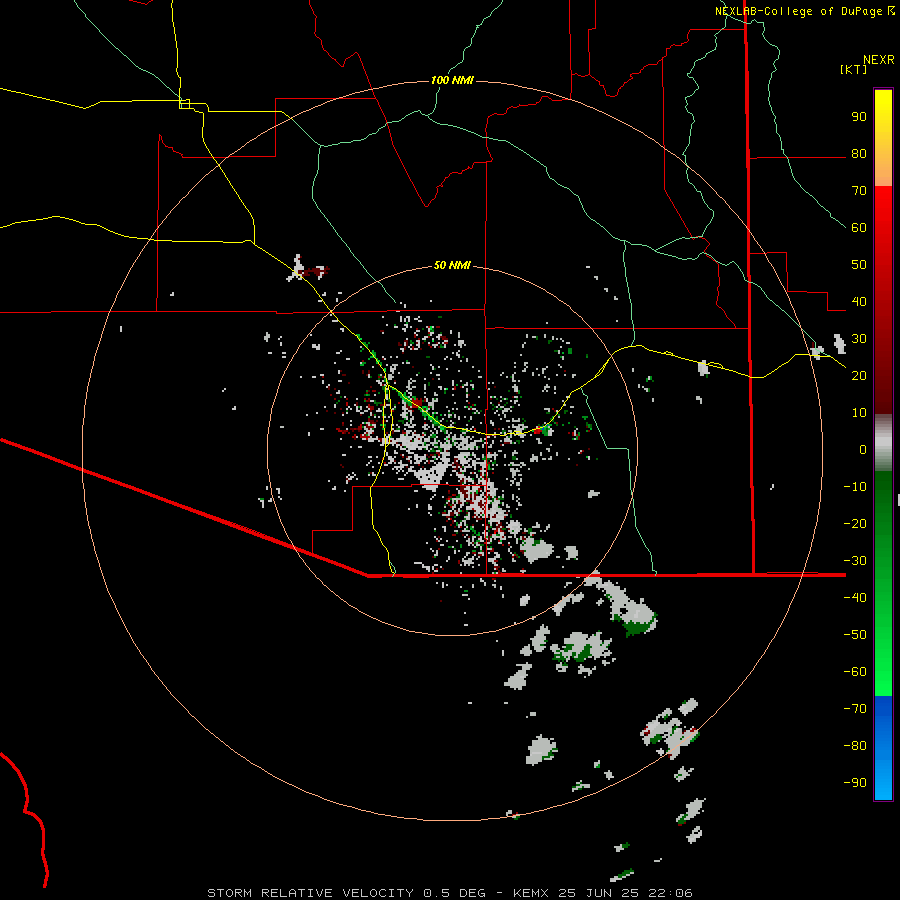Select the -80 value on the velocity scale
This screenshot has width=900, height=900.
855,746
